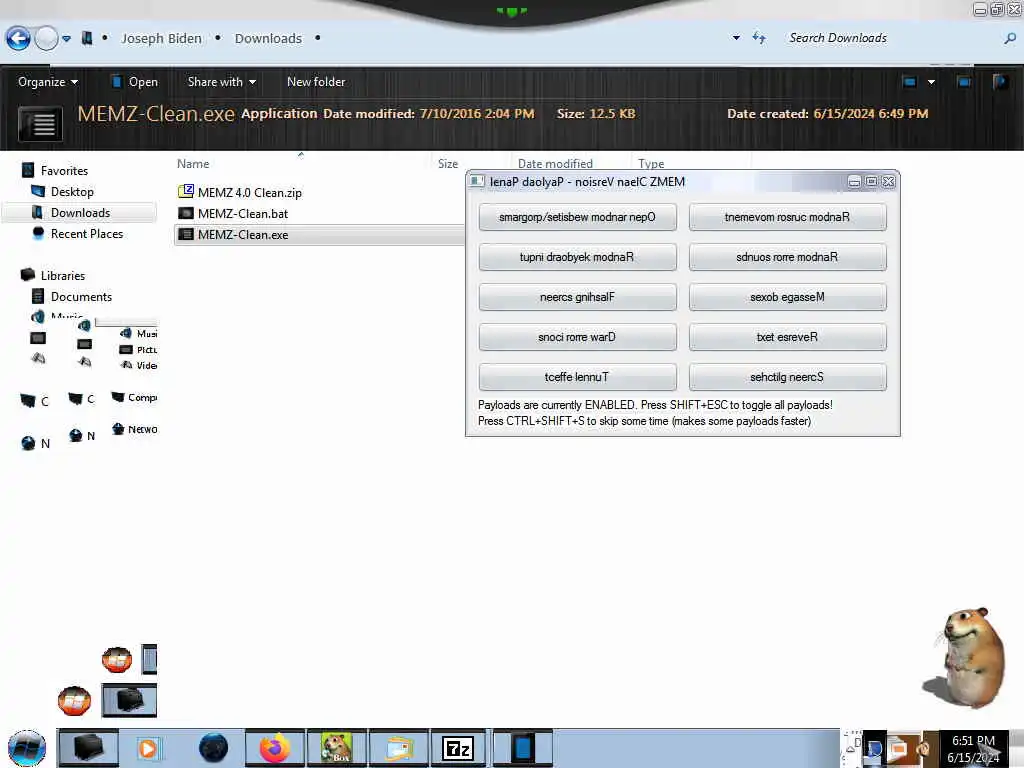Image resolution: width=1024 pixels, height=768 pixels.
Task: Show hidden tray icons arrow
Action: 848,748
